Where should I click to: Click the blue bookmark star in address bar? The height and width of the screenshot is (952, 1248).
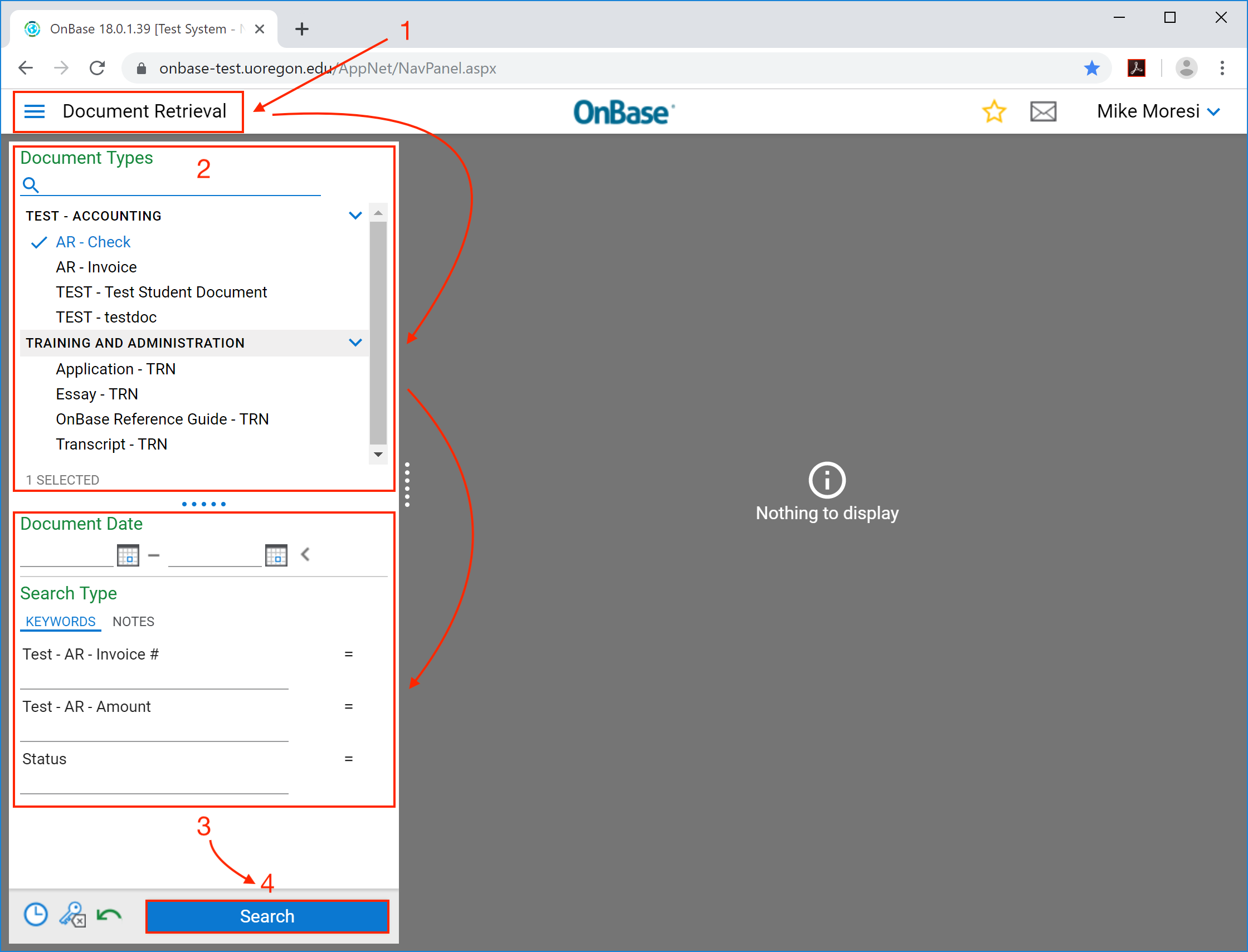coord(1091,69)
